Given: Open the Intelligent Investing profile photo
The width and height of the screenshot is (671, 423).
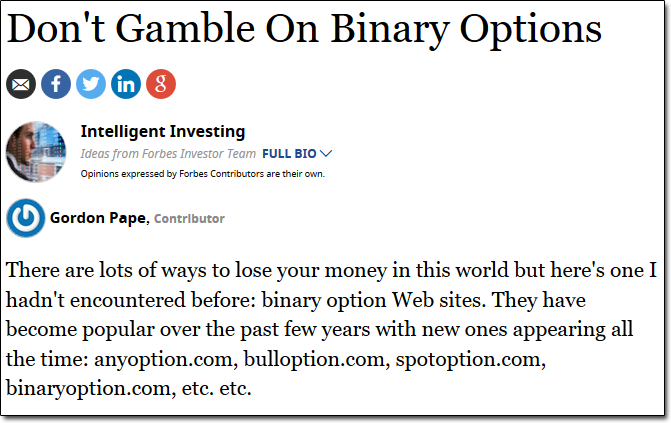Looking at the screenshot, I should (36, 152).
